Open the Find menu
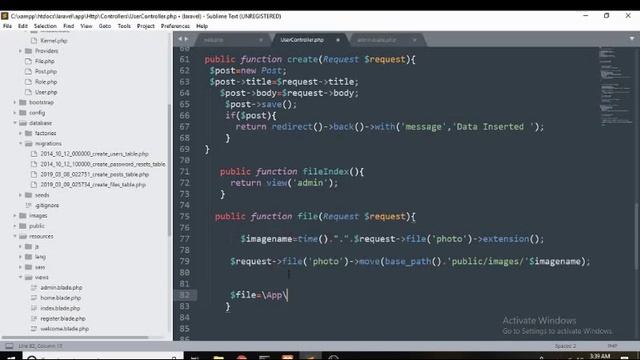640x360 pixels. pos(69,26)
